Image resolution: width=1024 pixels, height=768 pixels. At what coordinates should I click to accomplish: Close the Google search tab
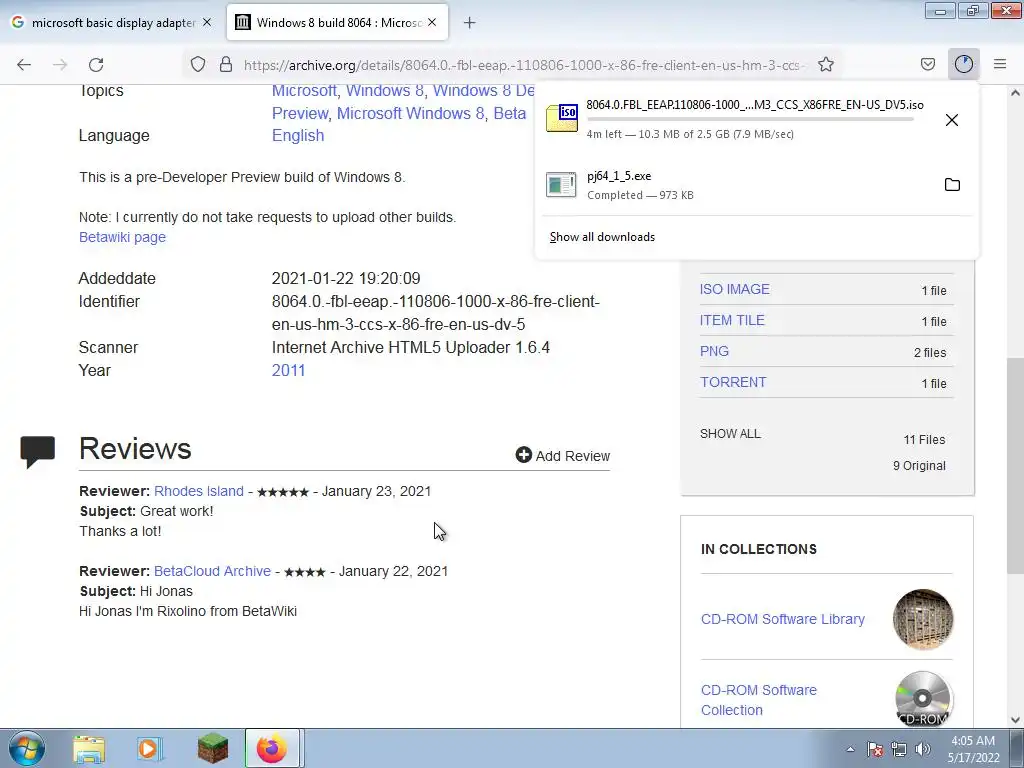[207, 22]
